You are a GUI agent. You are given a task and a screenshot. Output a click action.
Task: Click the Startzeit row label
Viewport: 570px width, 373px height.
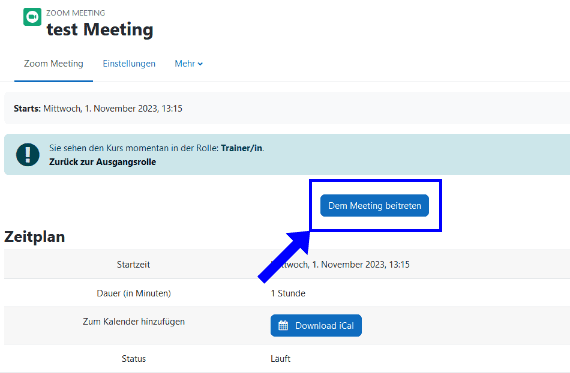(133, 264)
